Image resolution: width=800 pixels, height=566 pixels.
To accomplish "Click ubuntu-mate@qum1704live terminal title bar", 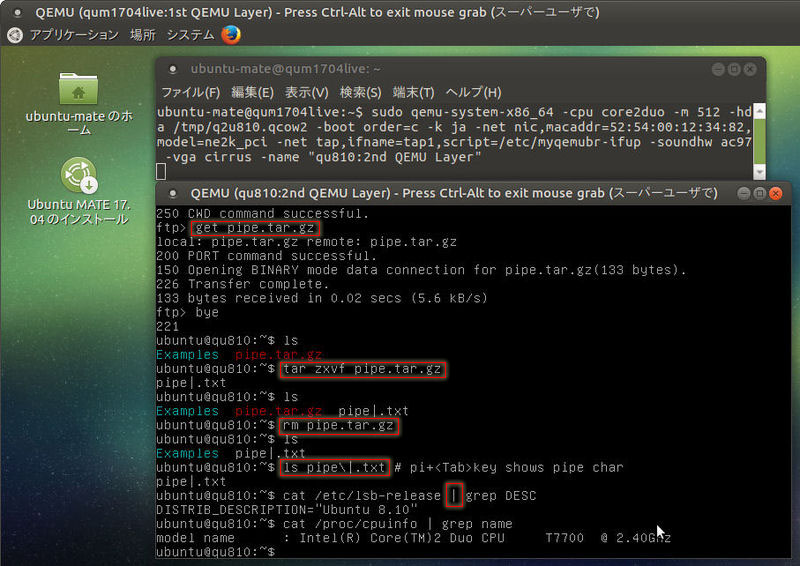I will (x=460, y=69).
